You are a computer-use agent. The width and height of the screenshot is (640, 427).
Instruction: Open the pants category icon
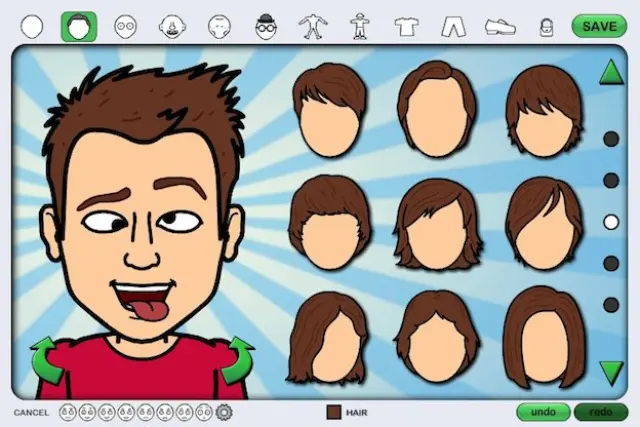(x=453, y=27)
